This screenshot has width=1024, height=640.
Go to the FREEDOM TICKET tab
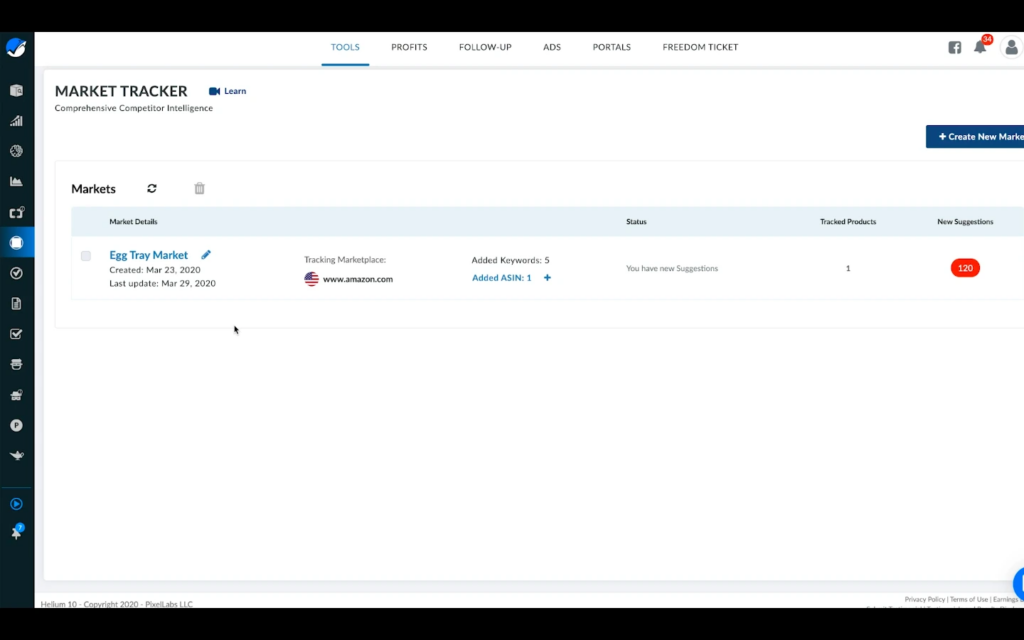pyautogui.click(x=700, y=47)
